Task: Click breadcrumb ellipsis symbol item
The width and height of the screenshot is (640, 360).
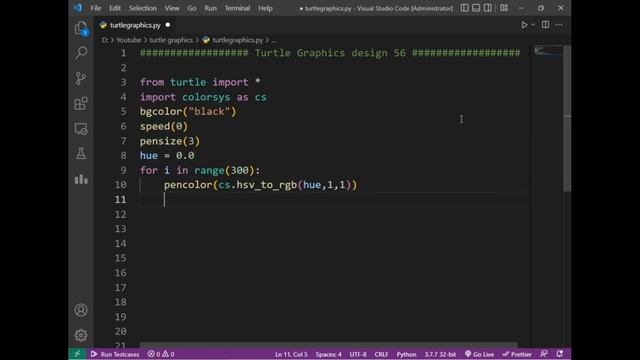Action: [x=273, y=40]
